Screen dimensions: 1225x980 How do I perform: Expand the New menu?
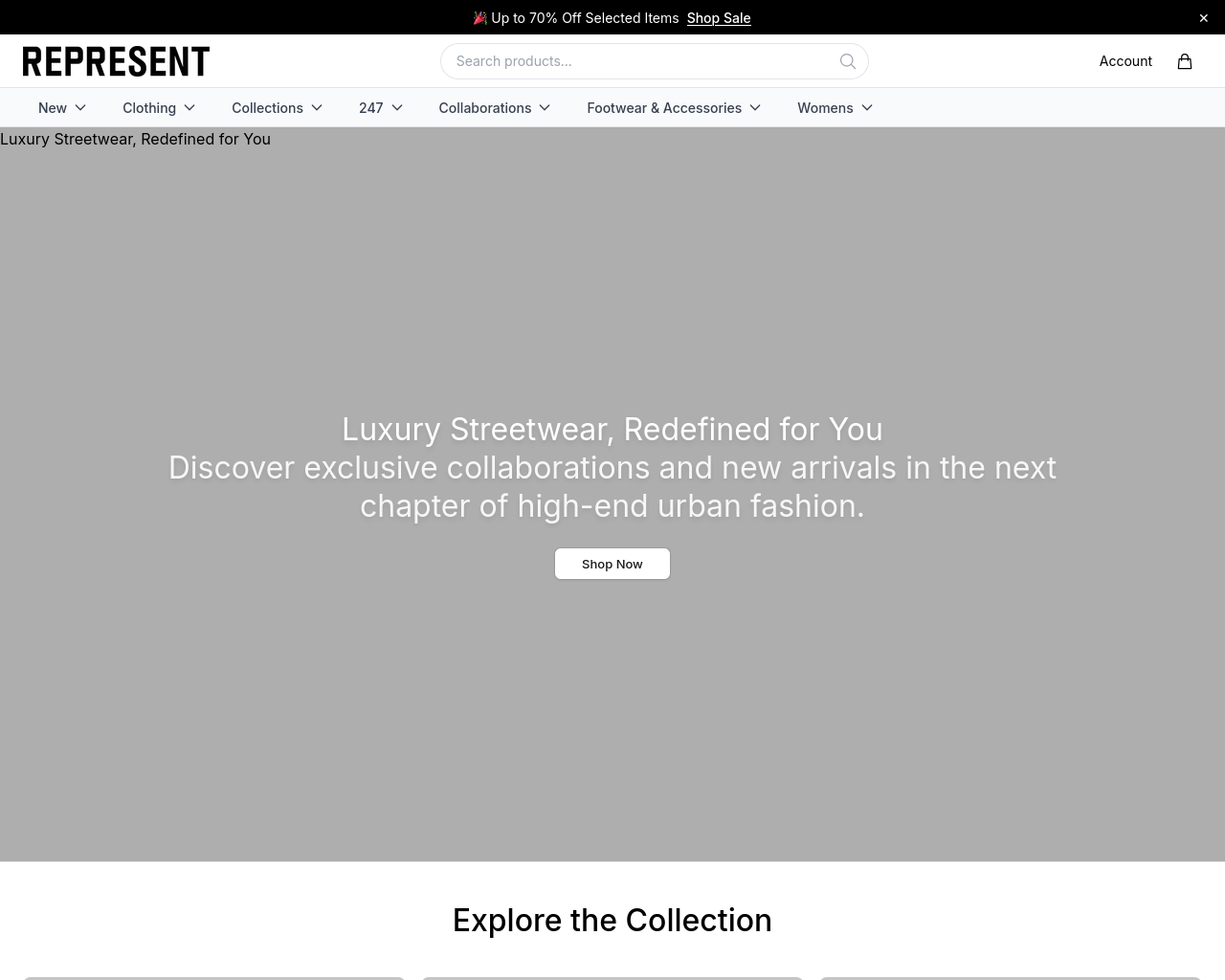pyautogui.click(x=62, y=108)
